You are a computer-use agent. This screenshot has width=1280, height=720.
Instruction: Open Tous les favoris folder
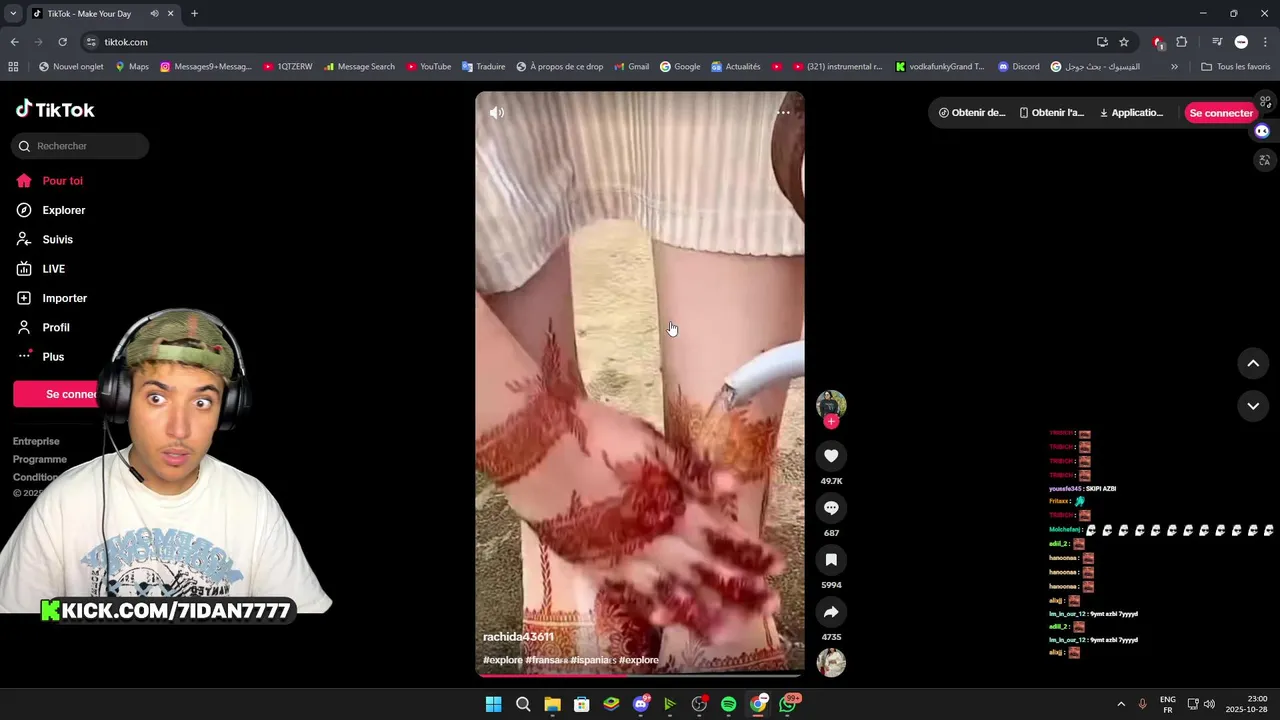1235,67
